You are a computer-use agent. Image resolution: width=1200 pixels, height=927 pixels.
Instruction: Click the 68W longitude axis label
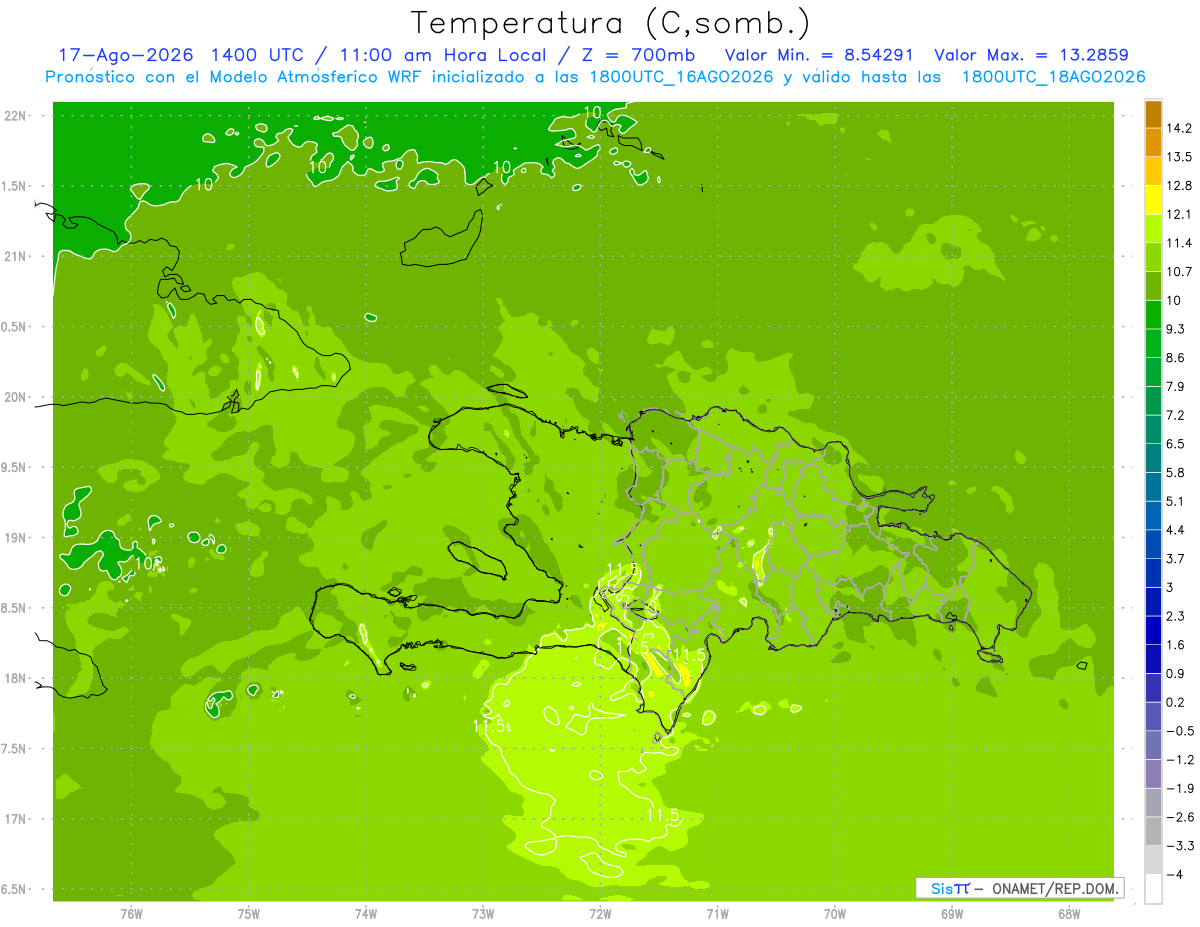(x=1069, y=914)
